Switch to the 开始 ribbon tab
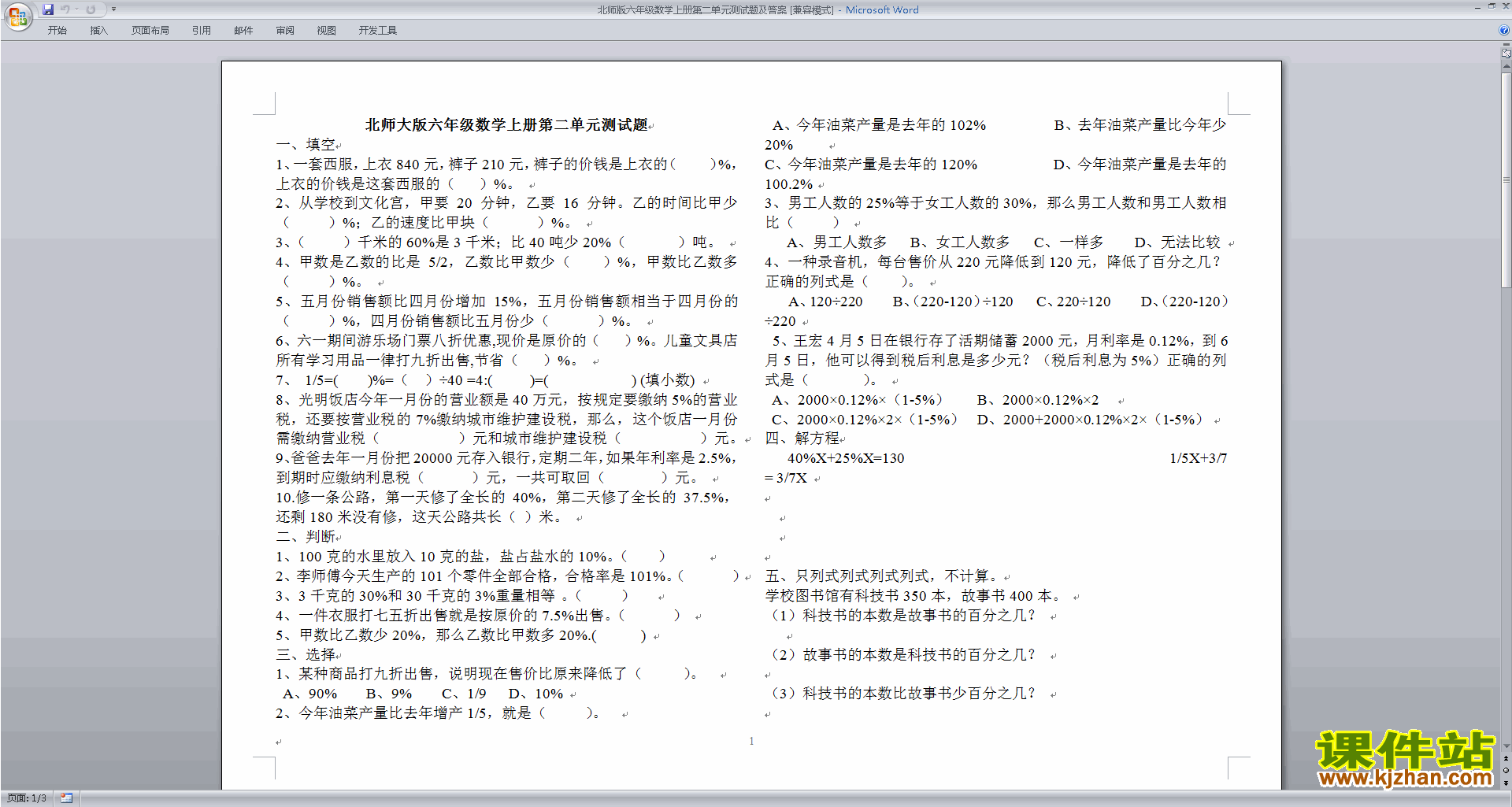Viewport: 1512px width, 807px height. (x=57, y=31)
